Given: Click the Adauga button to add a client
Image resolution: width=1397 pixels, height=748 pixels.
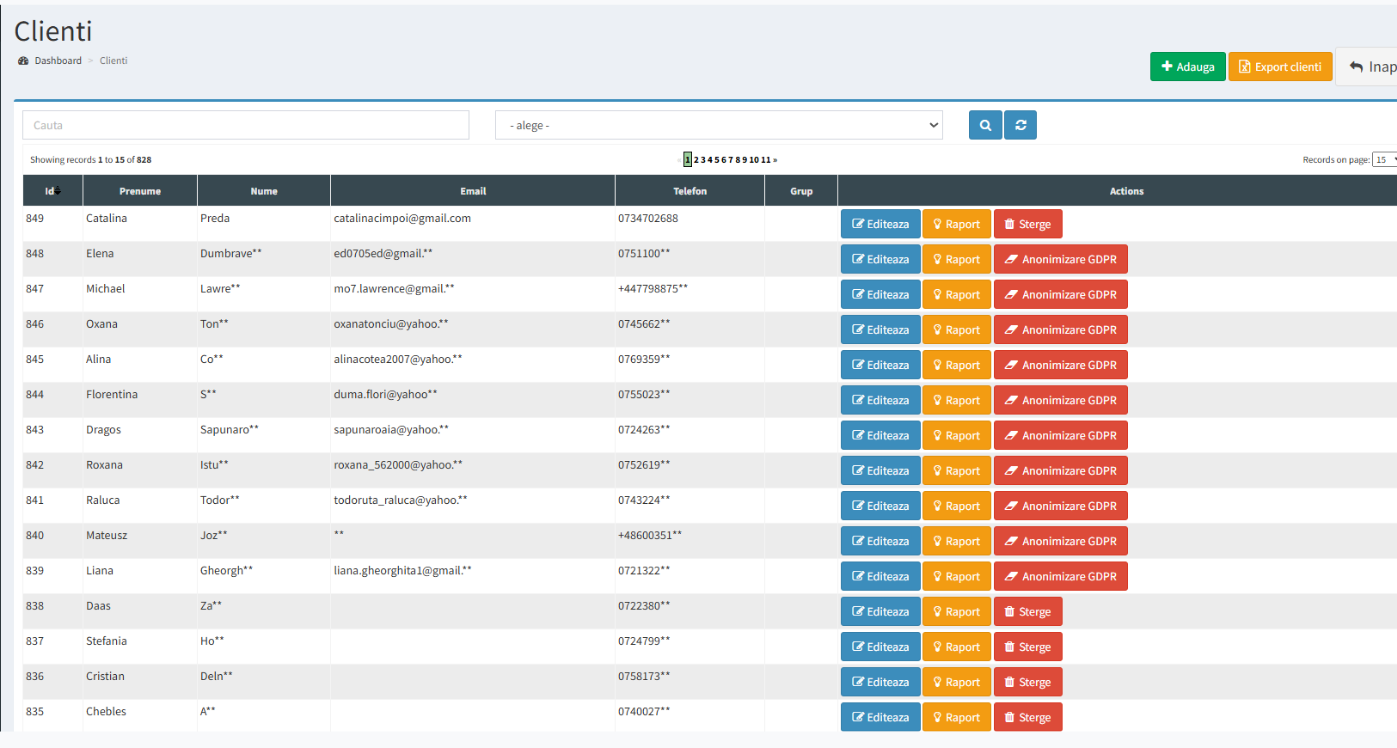Looking at the screenshot, I should [1187, 67].
